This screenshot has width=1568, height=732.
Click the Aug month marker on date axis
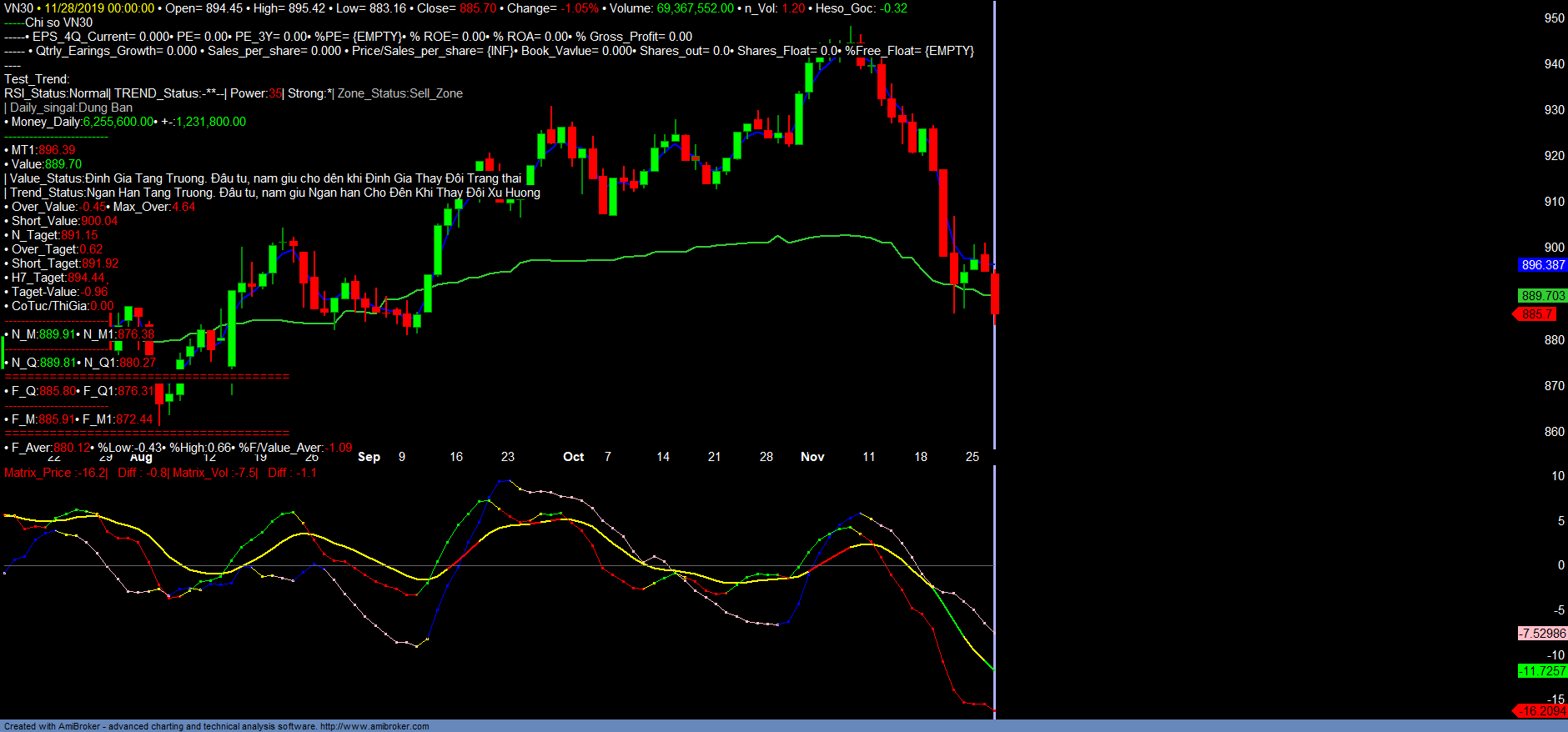point(141,458)
